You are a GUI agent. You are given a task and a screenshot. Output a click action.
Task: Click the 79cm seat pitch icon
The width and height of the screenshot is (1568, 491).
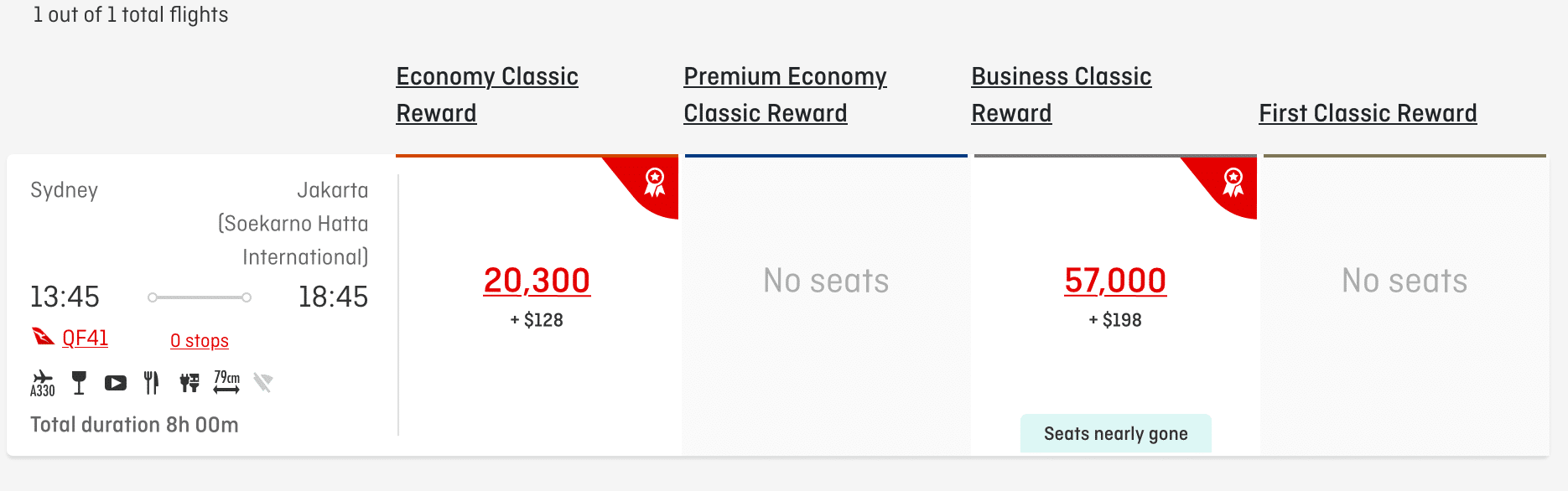(x=226, y=382)
